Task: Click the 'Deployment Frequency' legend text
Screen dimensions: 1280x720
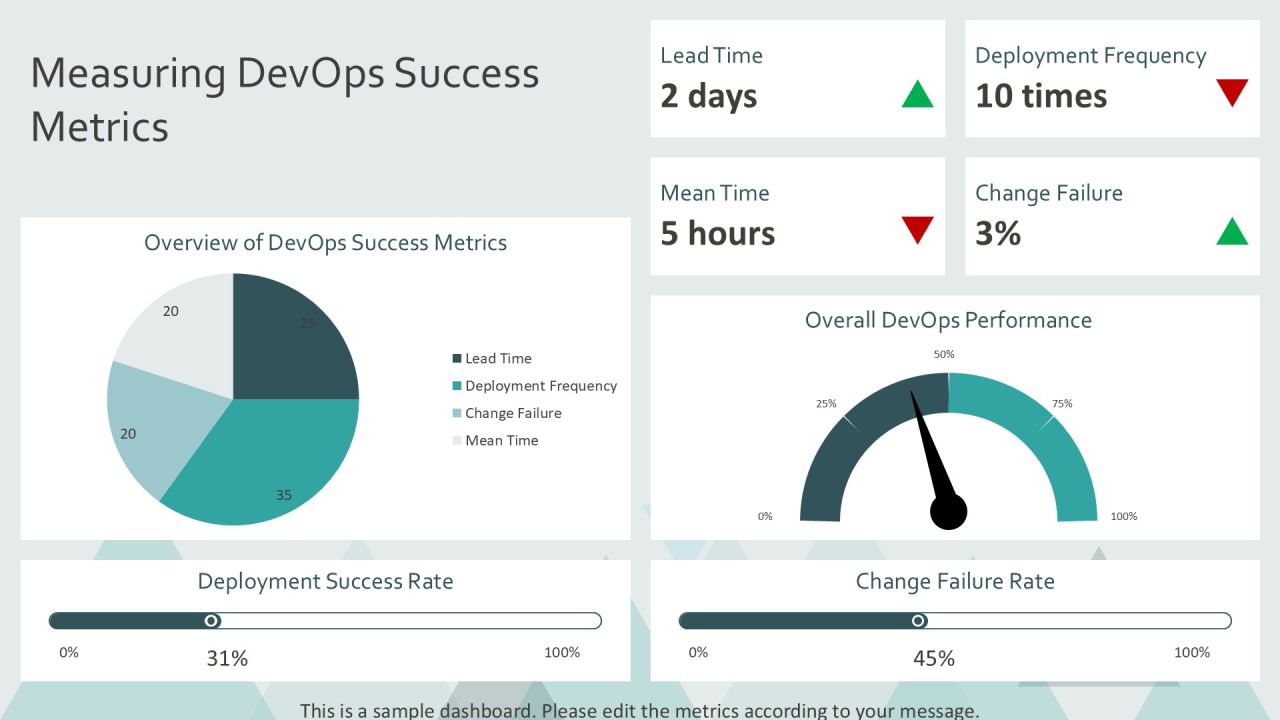Action: coord(541,386)
